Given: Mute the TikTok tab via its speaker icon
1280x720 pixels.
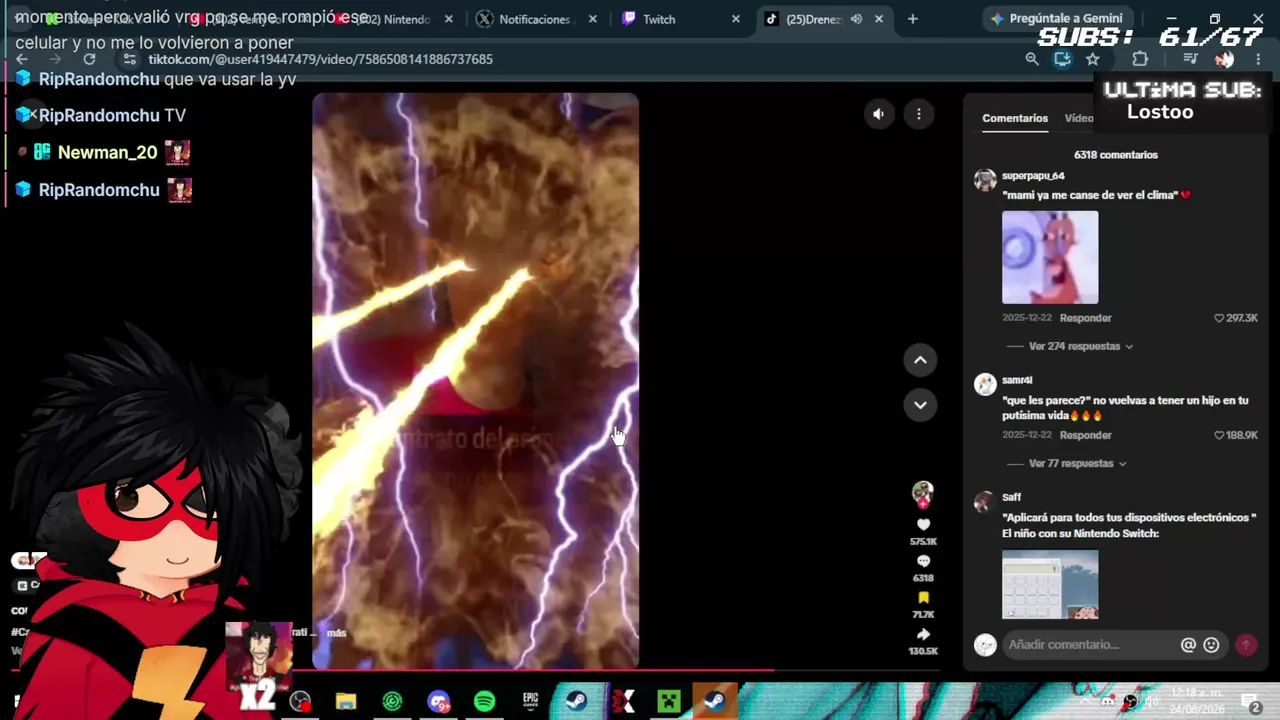Looking at the screenshot, I should tap(856, 19).
